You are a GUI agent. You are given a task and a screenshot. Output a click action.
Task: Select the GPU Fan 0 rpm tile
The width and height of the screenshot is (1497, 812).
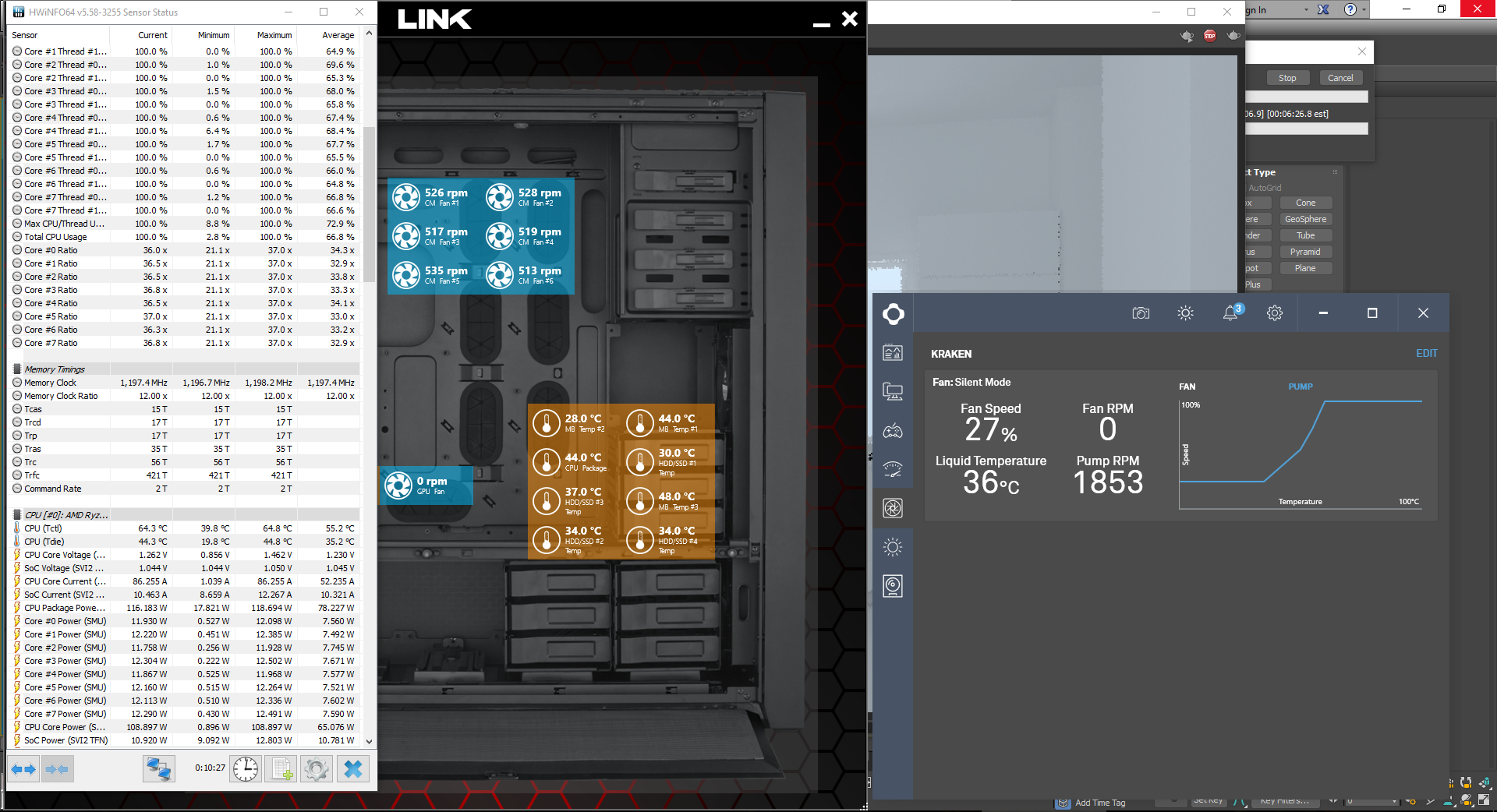[x=426, y=485]
